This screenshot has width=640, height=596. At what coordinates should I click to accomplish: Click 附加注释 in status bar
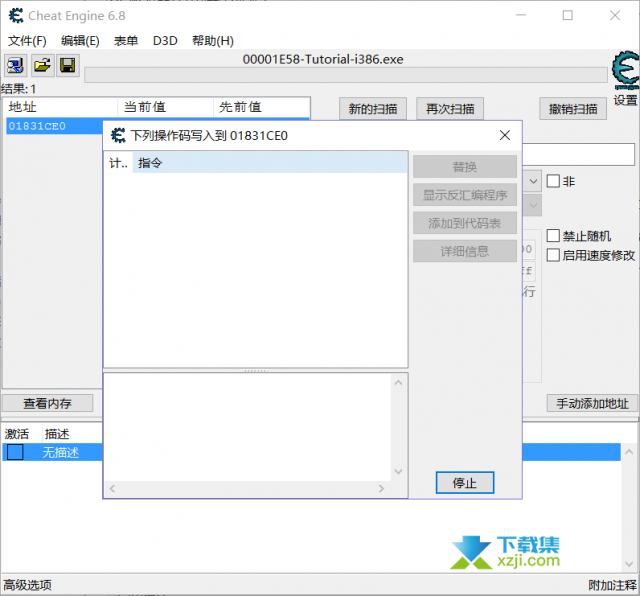coord(612,585)
